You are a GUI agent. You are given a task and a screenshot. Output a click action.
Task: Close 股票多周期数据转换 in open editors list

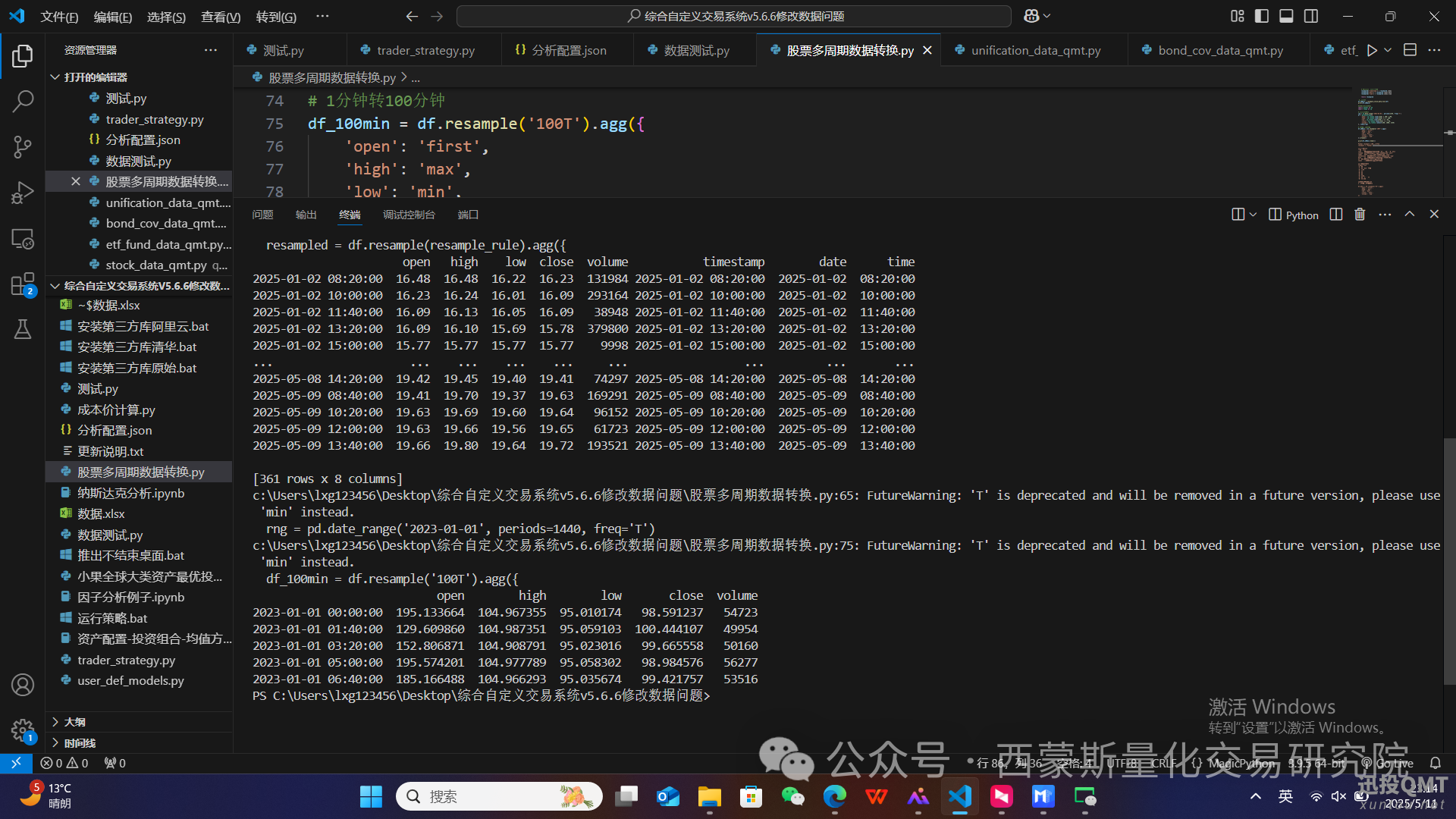click(x=75, y=181)
